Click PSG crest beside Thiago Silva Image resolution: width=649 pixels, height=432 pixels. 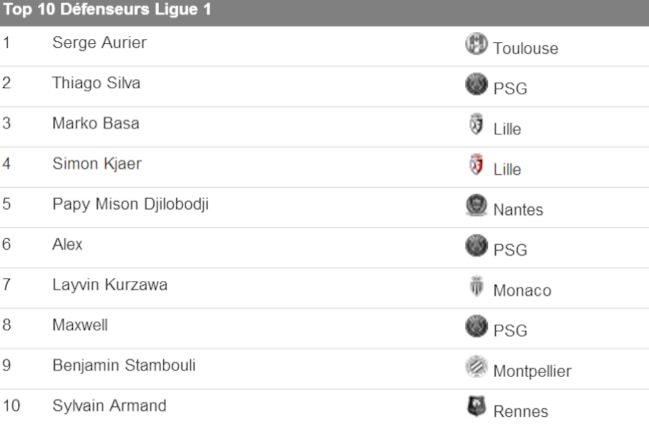click(x=476, y=84)
